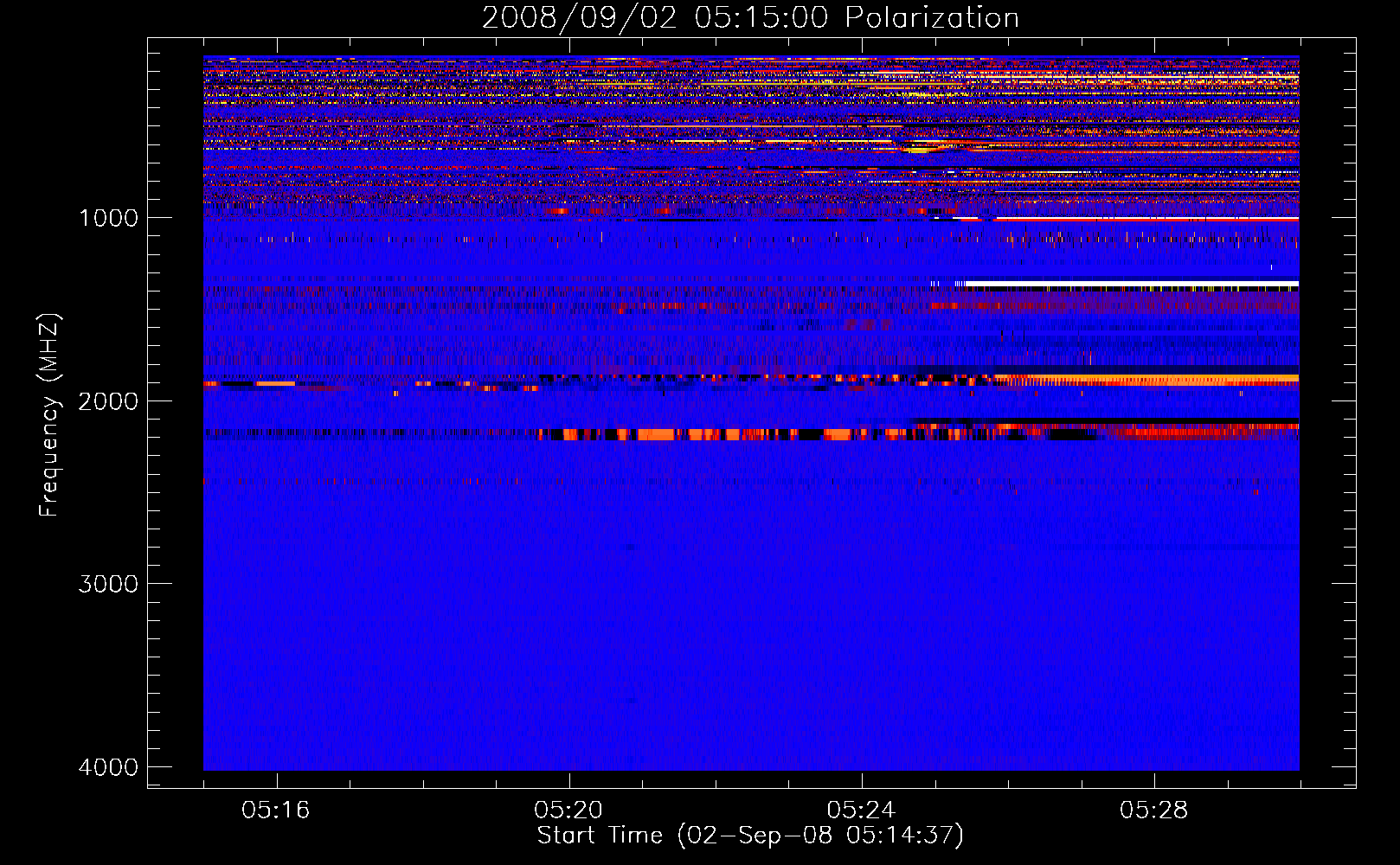Select the 4000 frequency tick label
The image size is (1400, 865).
click(x=109, y=767)
